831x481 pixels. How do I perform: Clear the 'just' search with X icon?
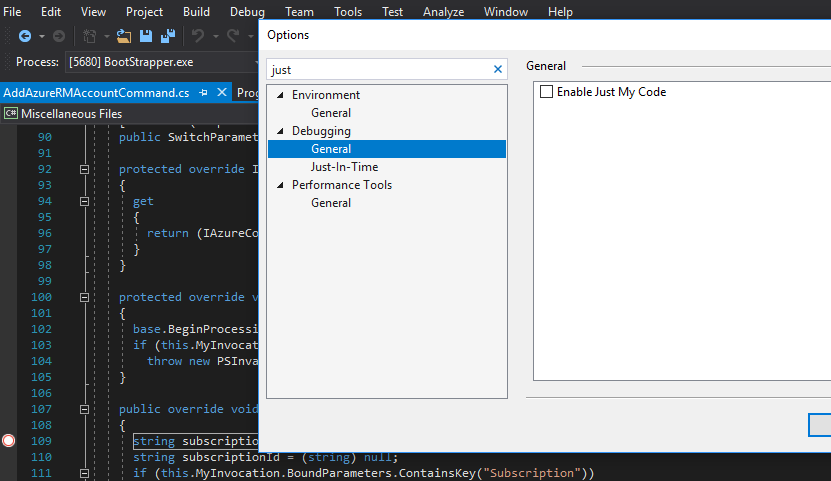(x=498, y=69)
